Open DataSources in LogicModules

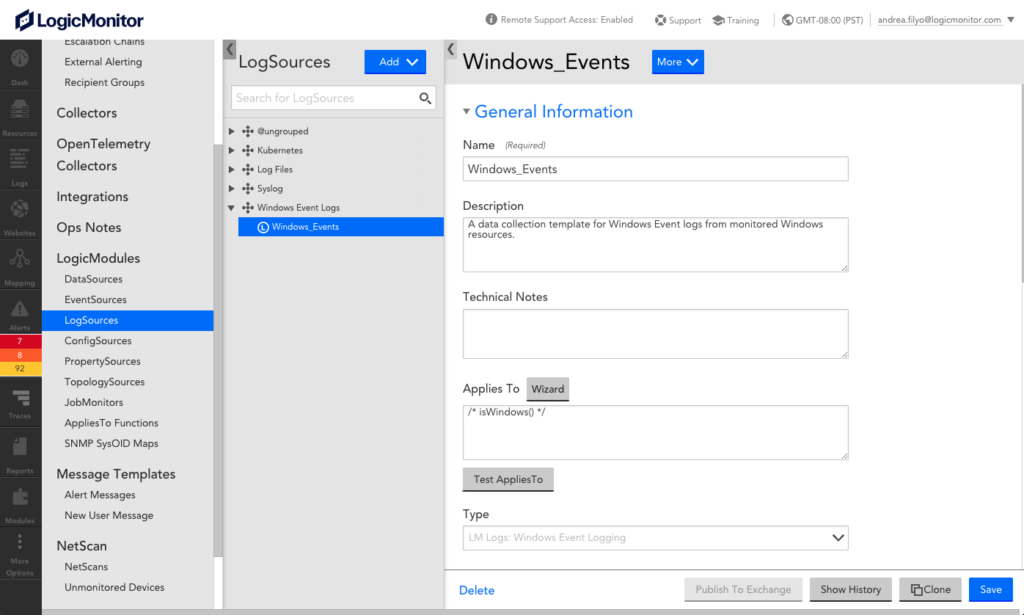click(93, 279)
